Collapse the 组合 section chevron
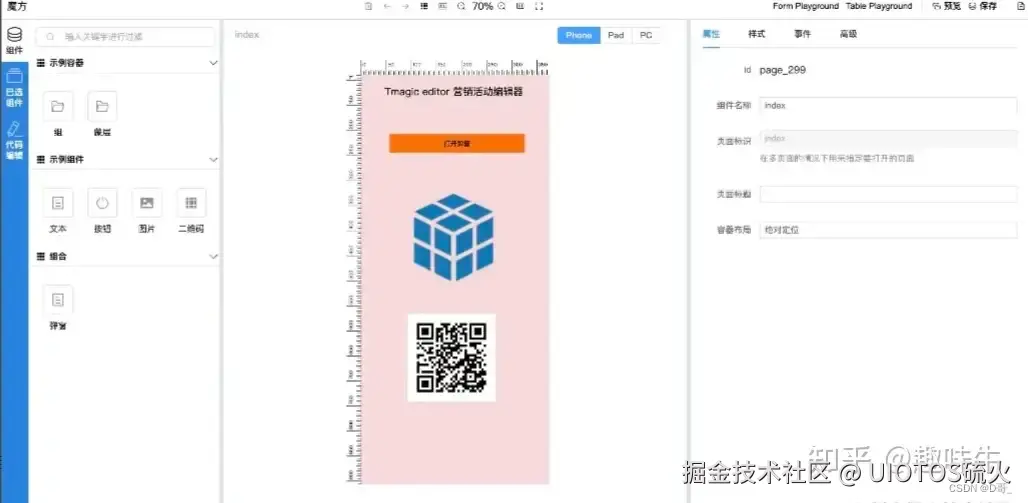 click(x=212, y=256)
